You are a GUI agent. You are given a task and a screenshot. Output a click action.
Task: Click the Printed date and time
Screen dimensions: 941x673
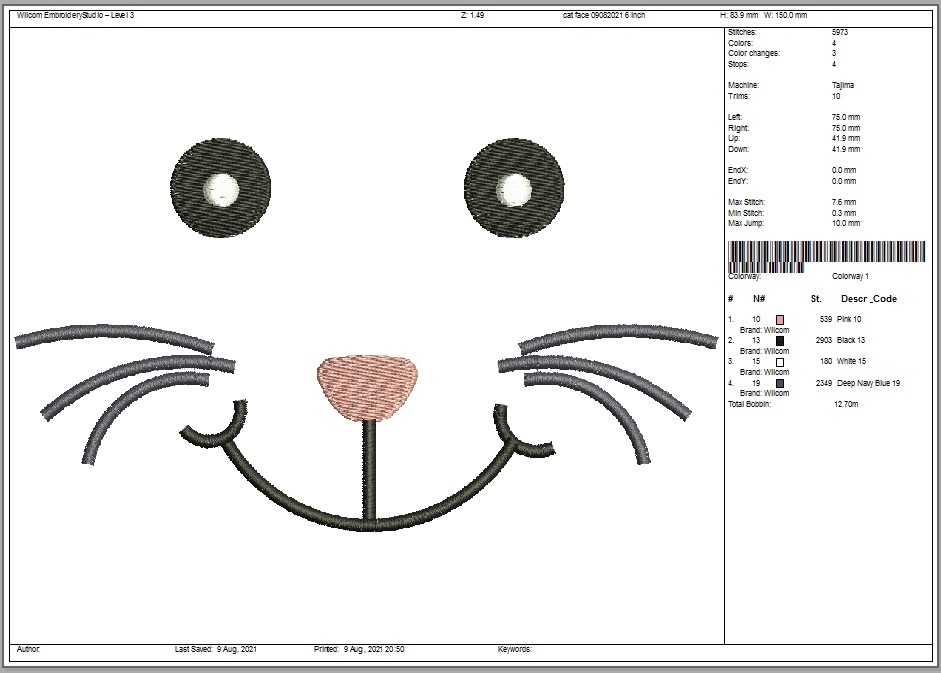[359, 649]
